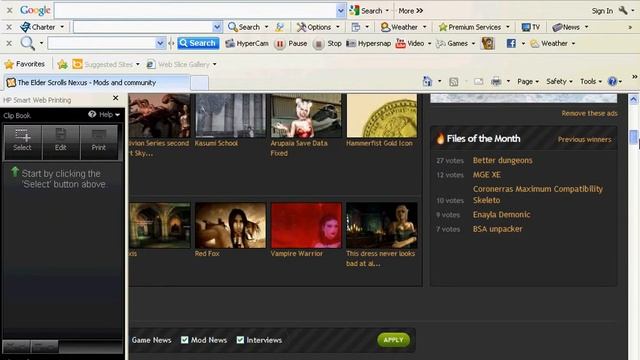Click the IE Home icon
The width and height of the screenshot is (640, 360).
pyautogui.click(x=427, y=81)
